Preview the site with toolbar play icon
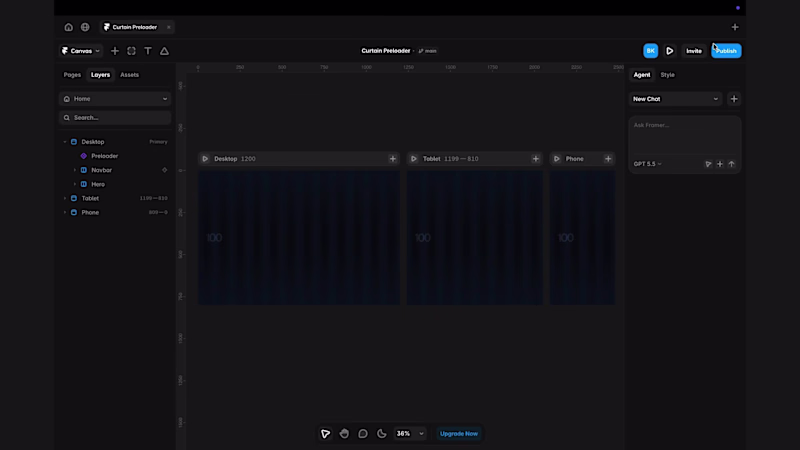 click(x=670, y=51)
